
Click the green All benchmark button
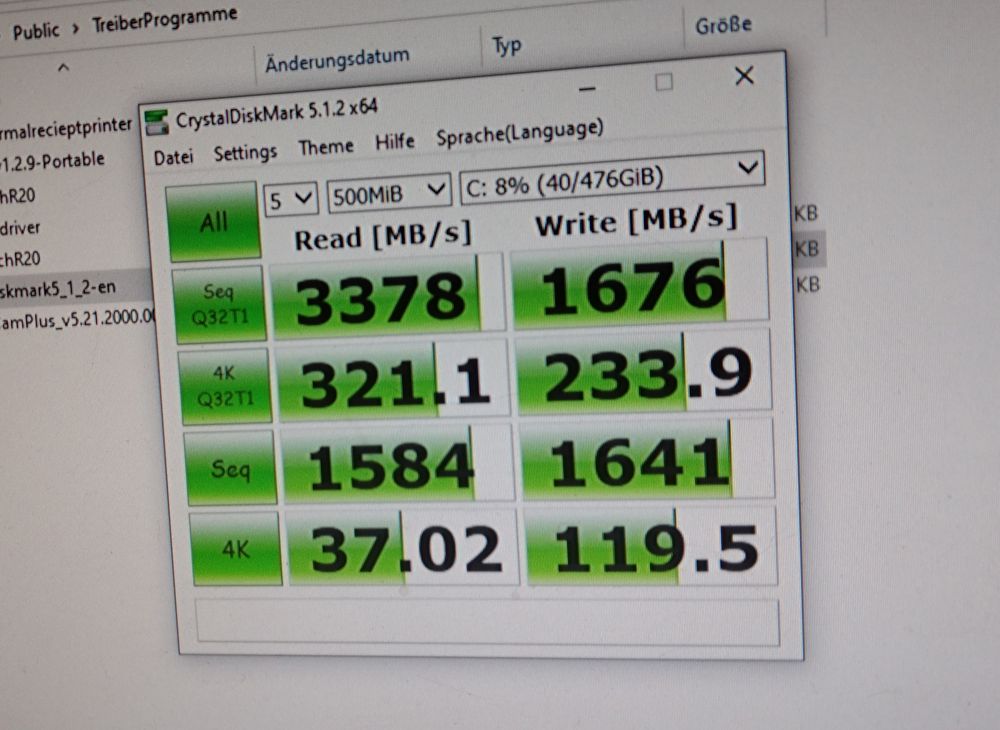click(213, 222)
